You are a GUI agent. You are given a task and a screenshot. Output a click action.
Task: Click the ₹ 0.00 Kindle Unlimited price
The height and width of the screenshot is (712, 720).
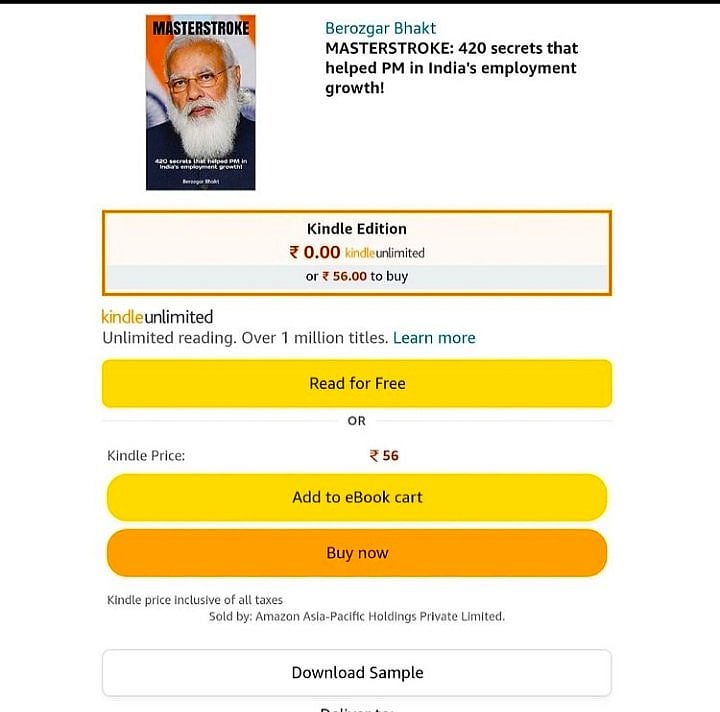point(315,252)
